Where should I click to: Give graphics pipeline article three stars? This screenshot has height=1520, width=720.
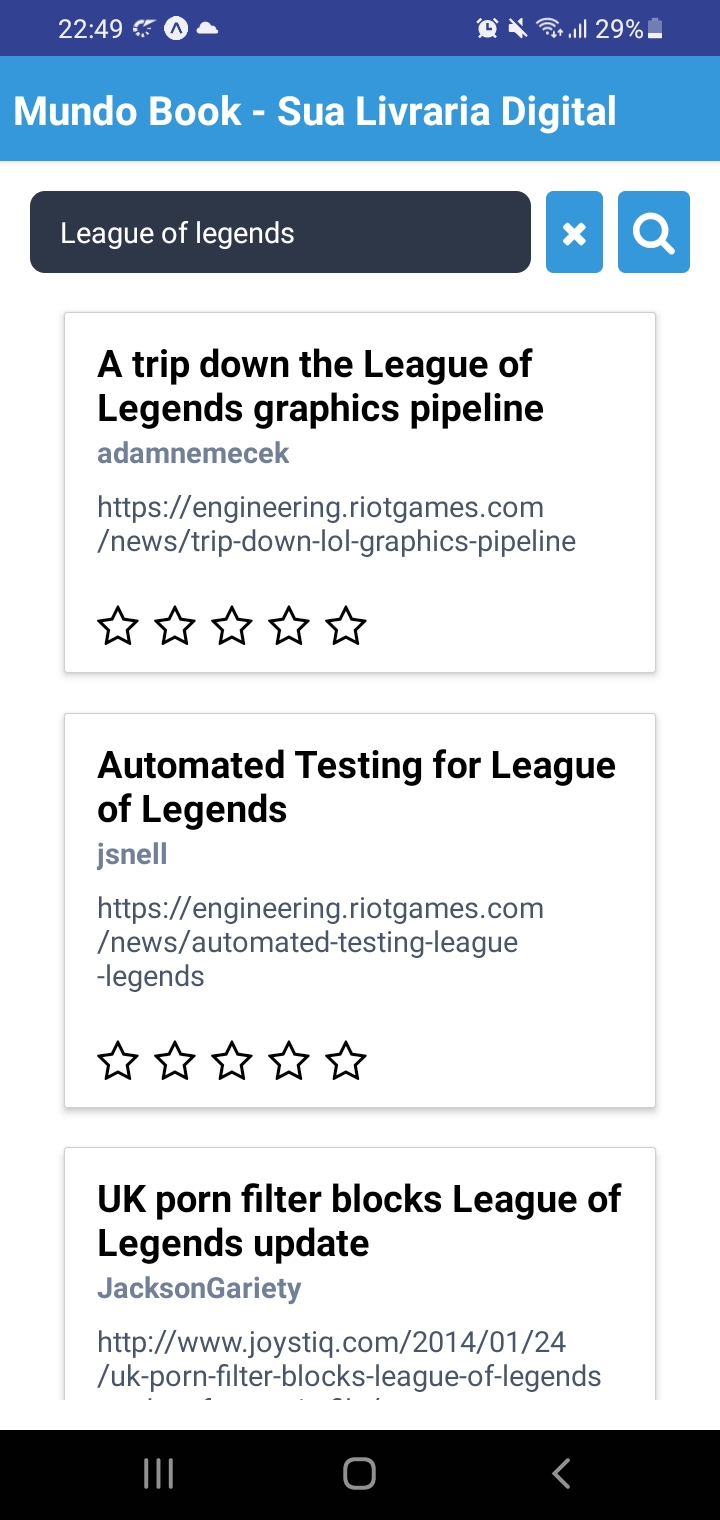click(232, 626)
